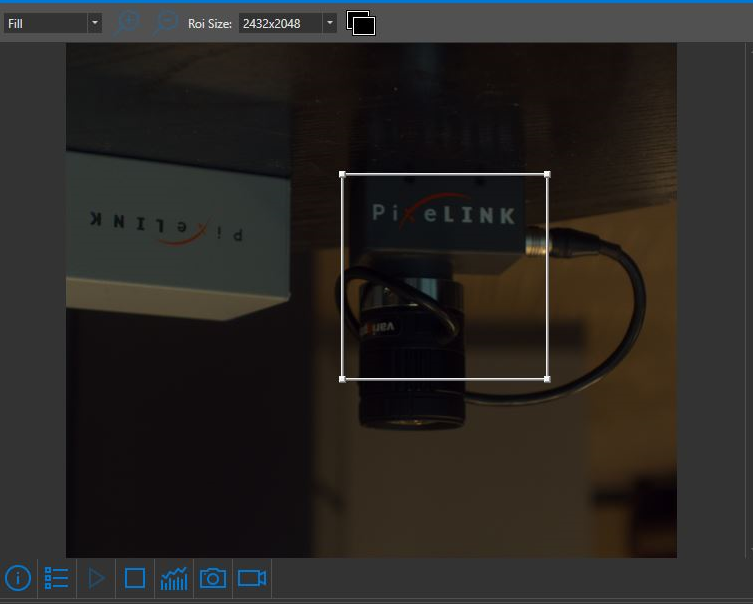
Task: Capture a still image with camera icon
Action: pos(213,578)
